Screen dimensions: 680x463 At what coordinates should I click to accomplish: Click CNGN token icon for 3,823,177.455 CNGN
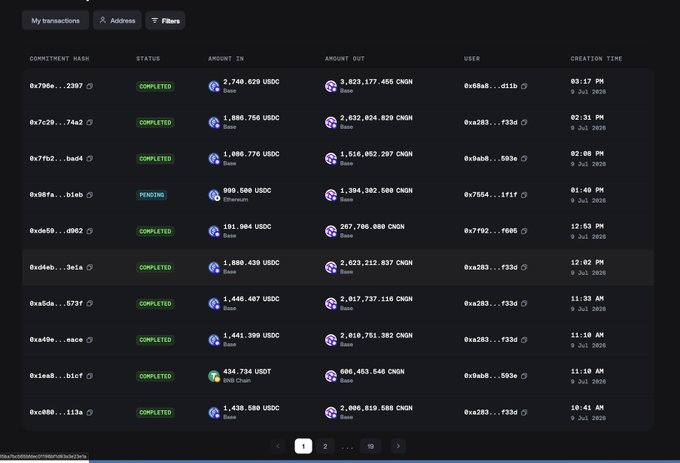pos(331,86)
